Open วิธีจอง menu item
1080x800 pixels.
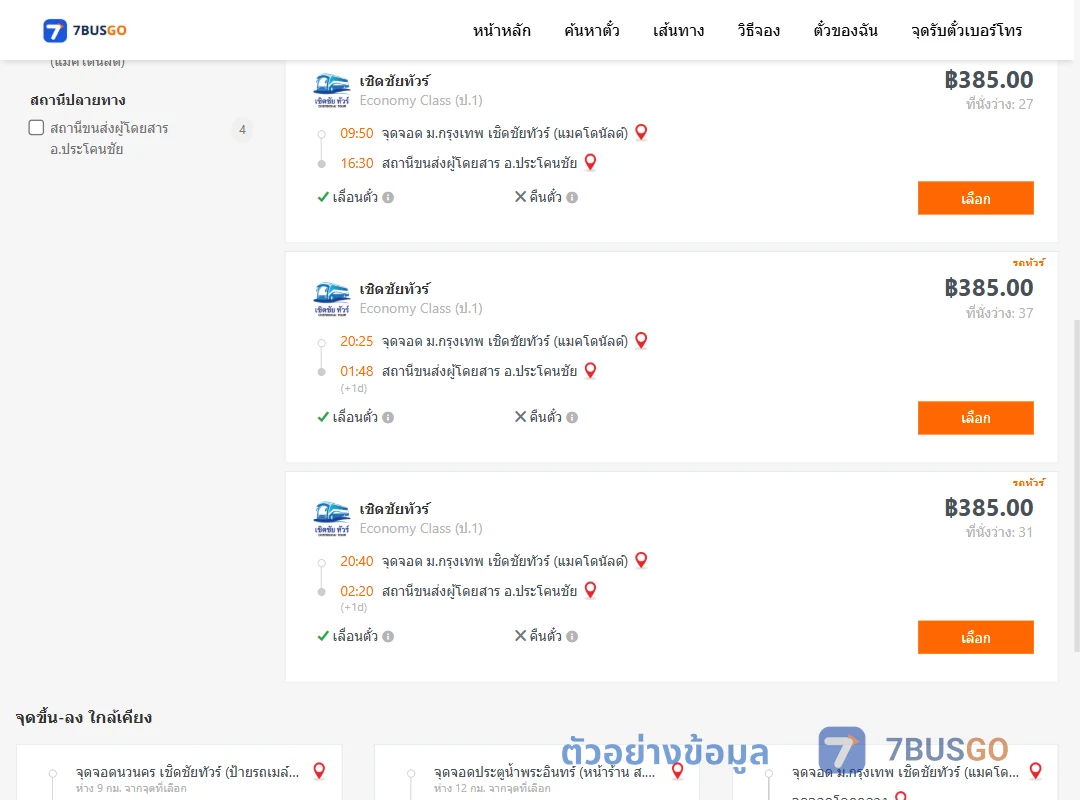point(758,30)
